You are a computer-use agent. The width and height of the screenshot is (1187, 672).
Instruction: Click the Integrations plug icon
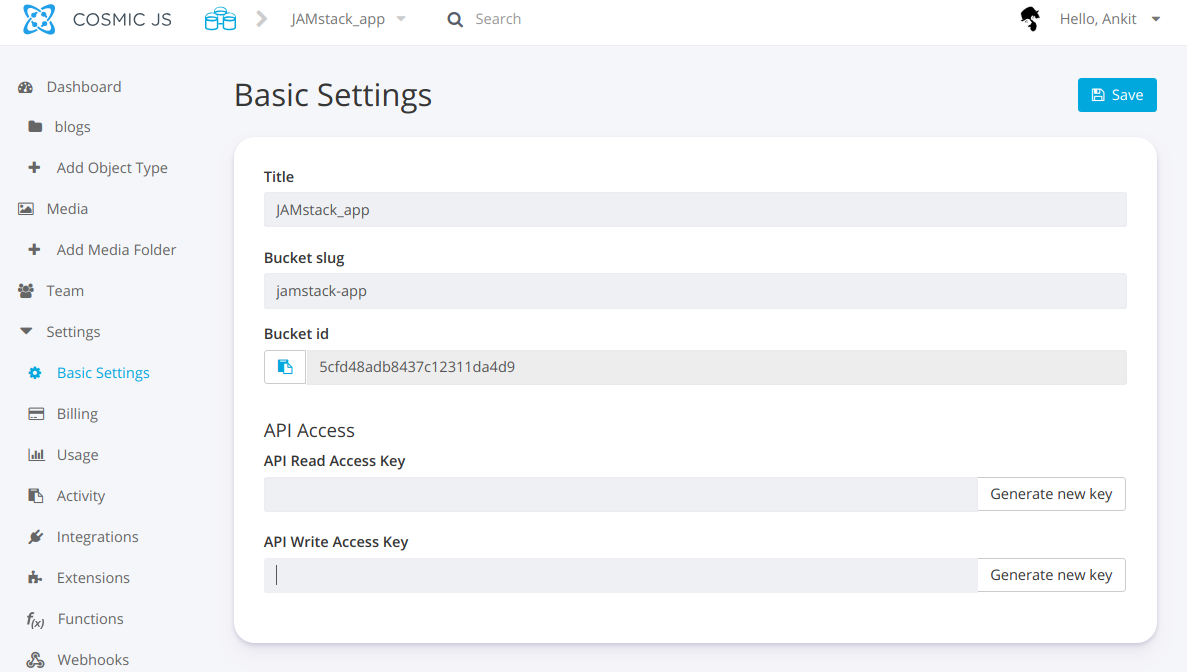click(x=36, y=537)
